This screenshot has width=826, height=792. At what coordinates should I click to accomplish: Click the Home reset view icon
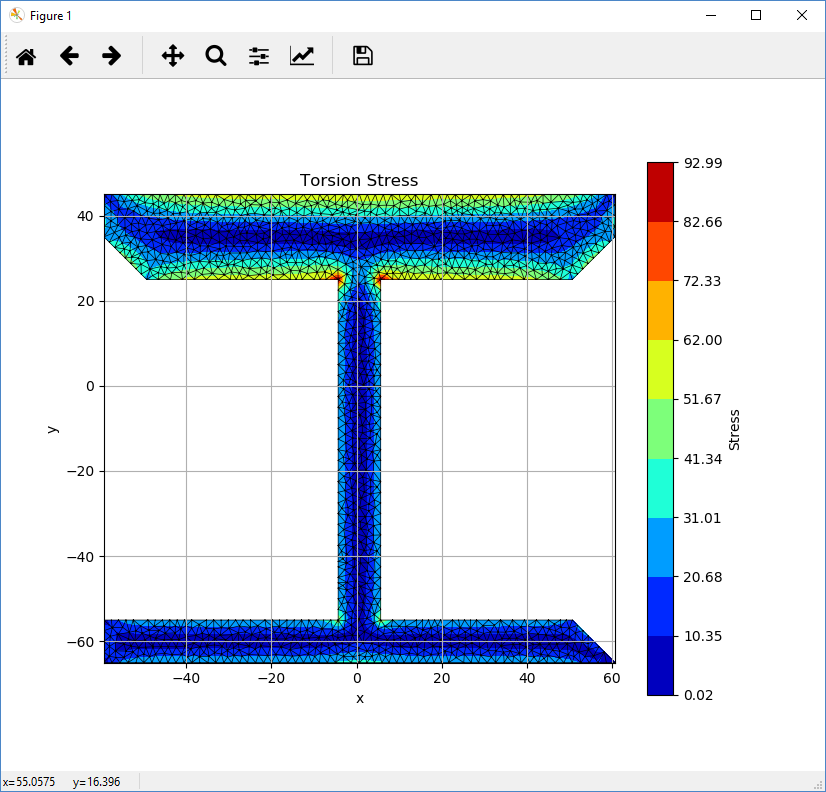click(26, 56)
